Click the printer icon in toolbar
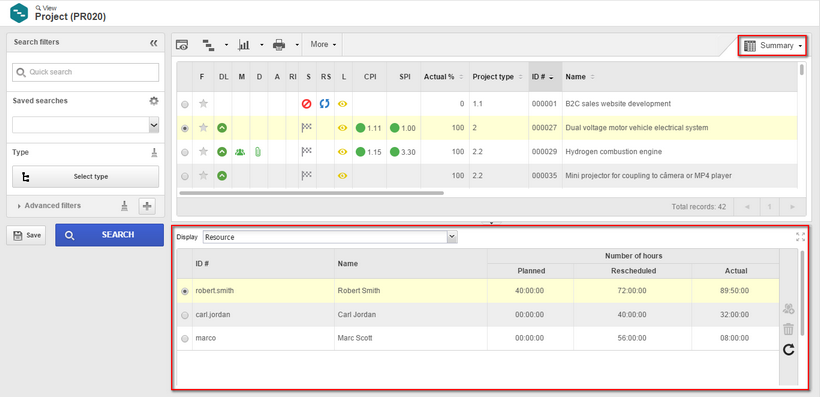820x397 pixels. [279, 45]
